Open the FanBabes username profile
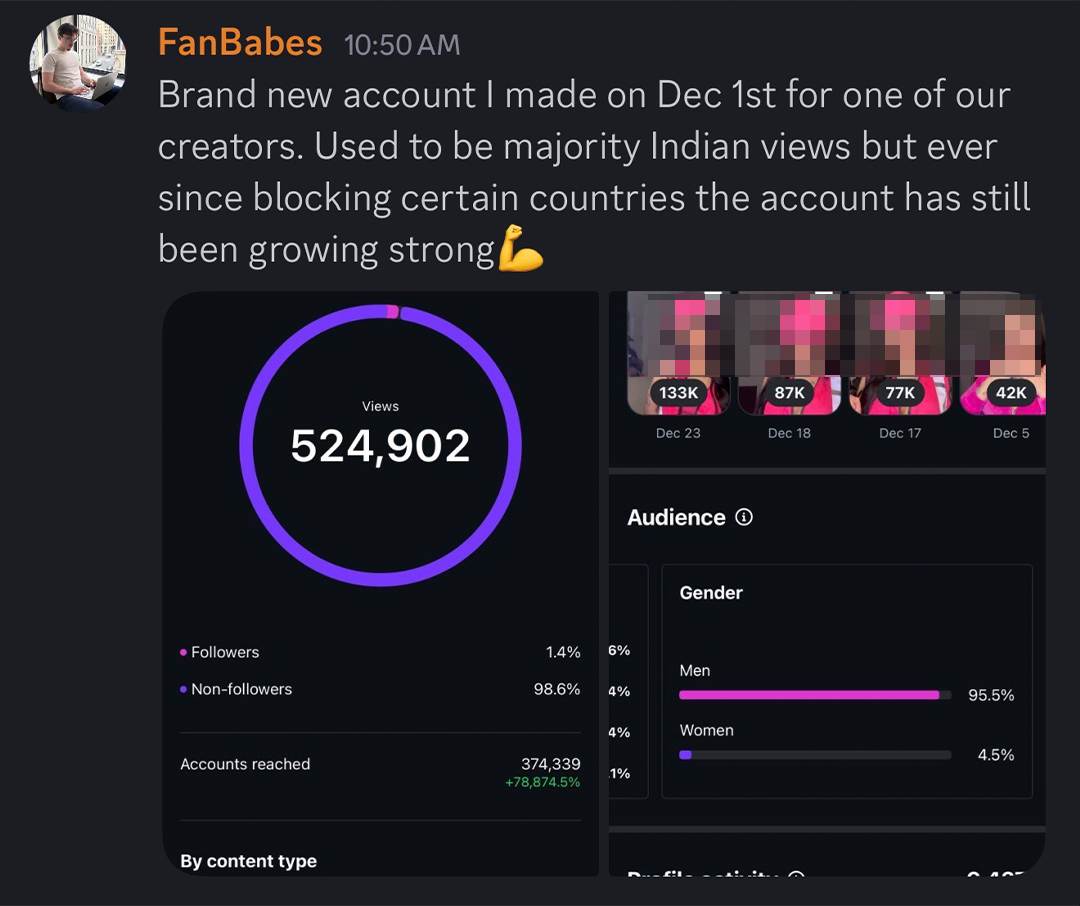Image resolution: width=1080 pixels, height=906 pixels. pos(240,43)
